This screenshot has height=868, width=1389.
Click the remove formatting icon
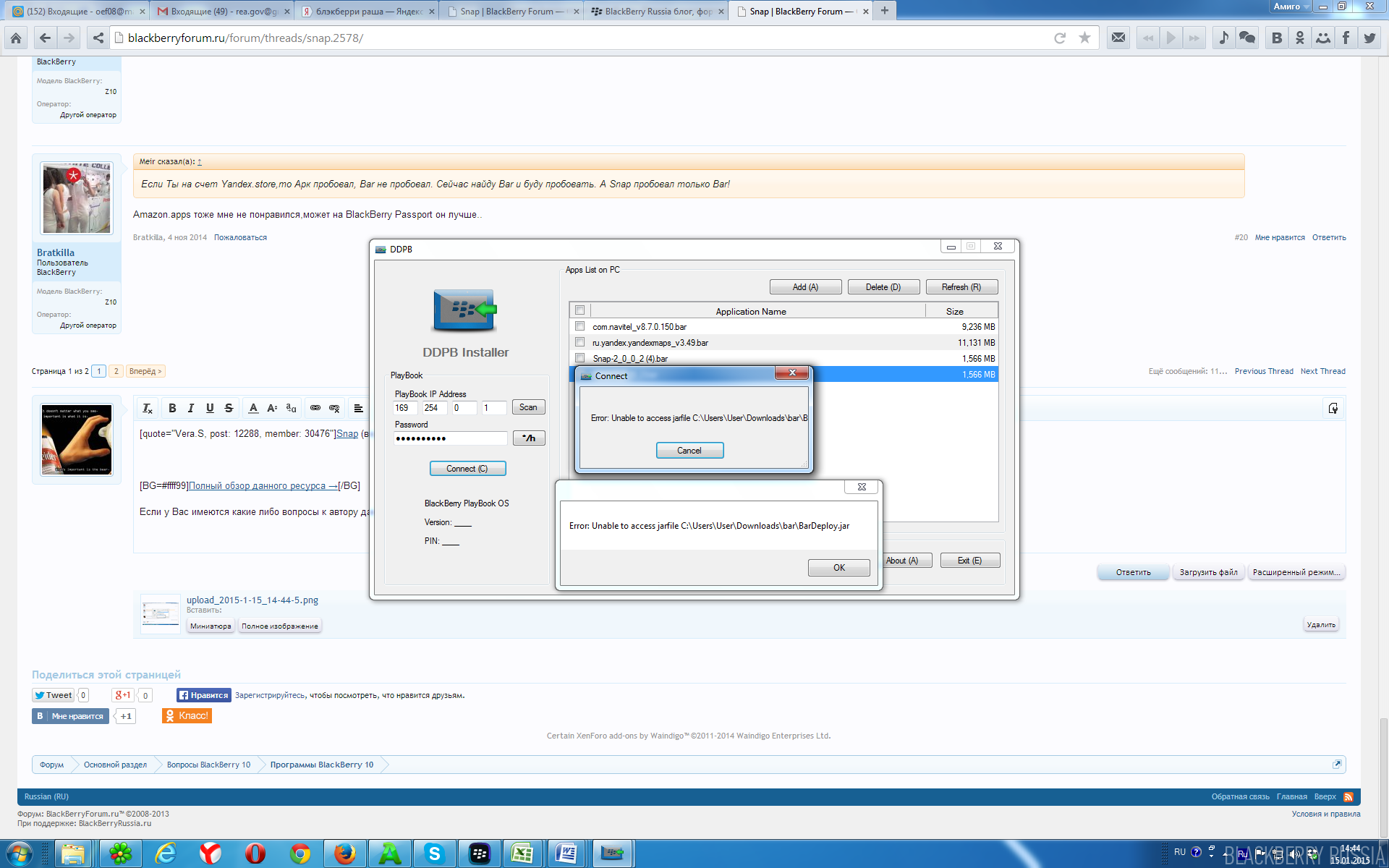147,408
